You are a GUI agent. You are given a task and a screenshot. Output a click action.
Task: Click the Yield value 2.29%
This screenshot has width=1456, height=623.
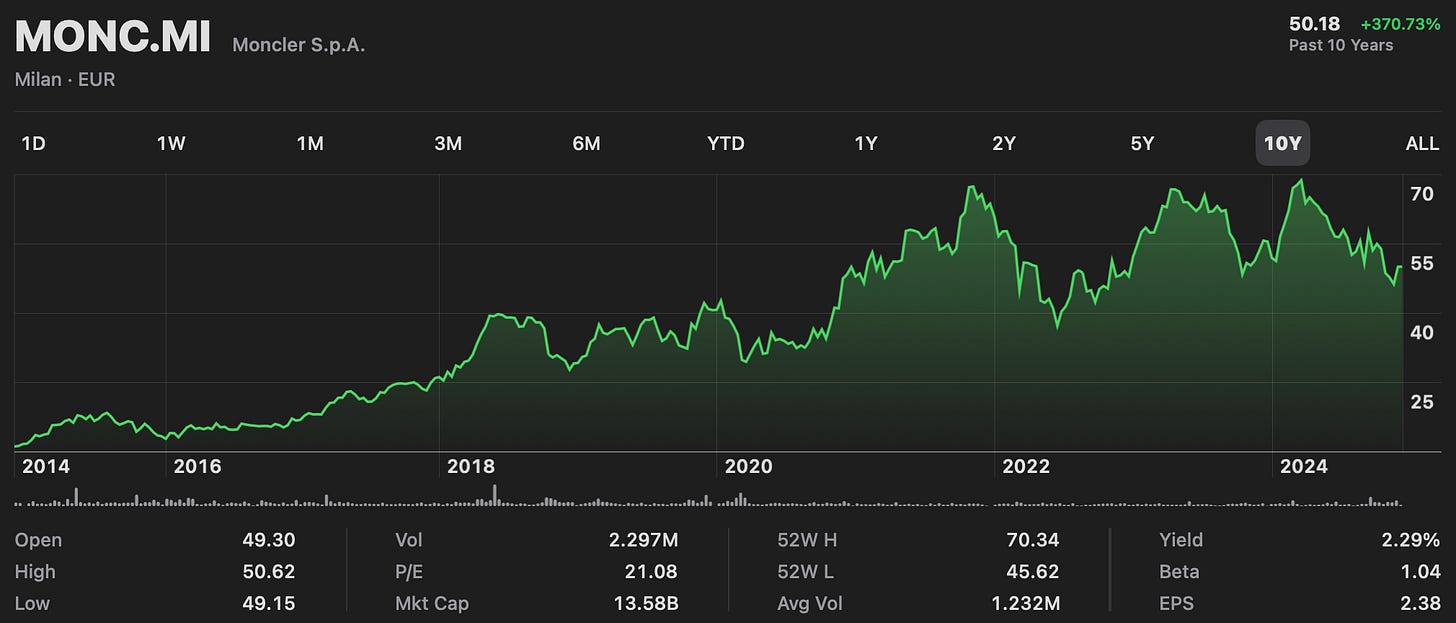pos(1410,540)
